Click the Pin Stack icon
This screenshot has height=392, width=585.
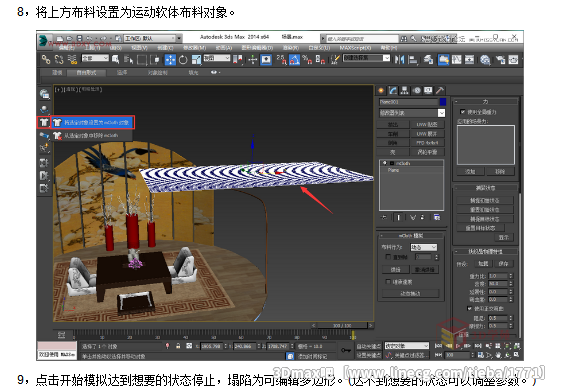point(384,217)
